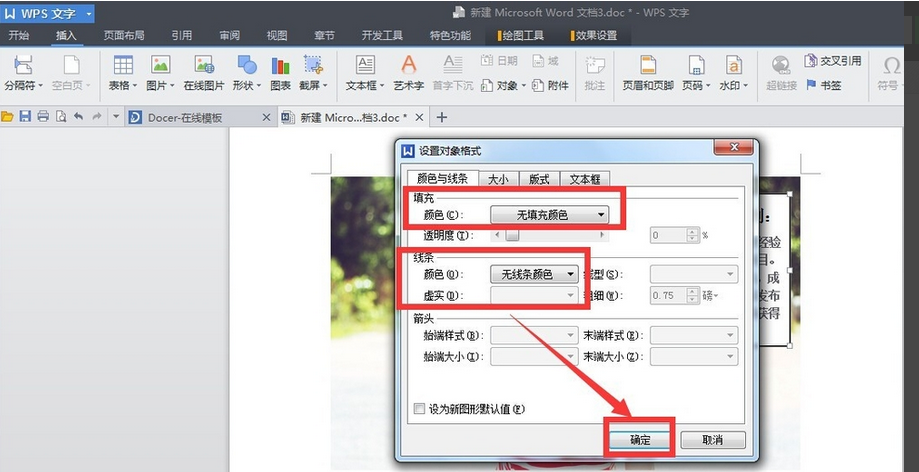Open print preview icon
The width and height of the screenshot is (919, 472).
coord(61,117)
